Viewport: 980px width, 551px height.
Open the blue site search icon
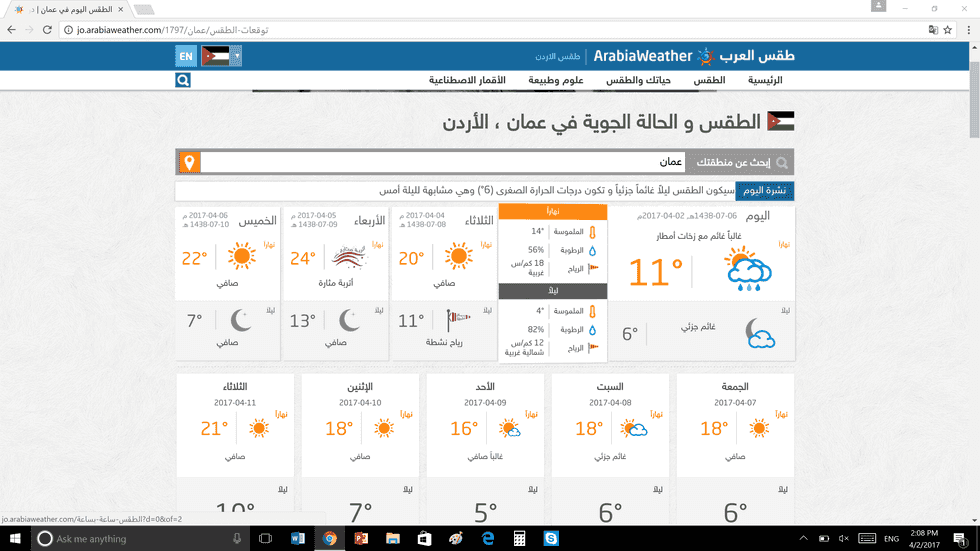pyautogui.click(x=183, y=80)
